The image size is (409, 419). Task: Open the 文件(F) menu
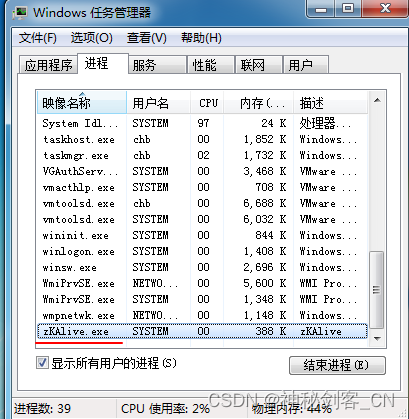point(37,38)
